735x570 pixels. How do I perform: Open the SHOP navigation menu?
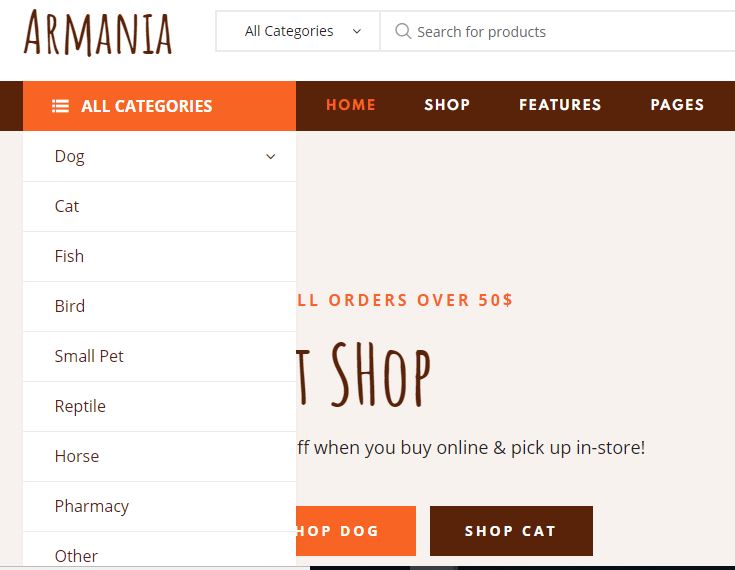point(447,105)
